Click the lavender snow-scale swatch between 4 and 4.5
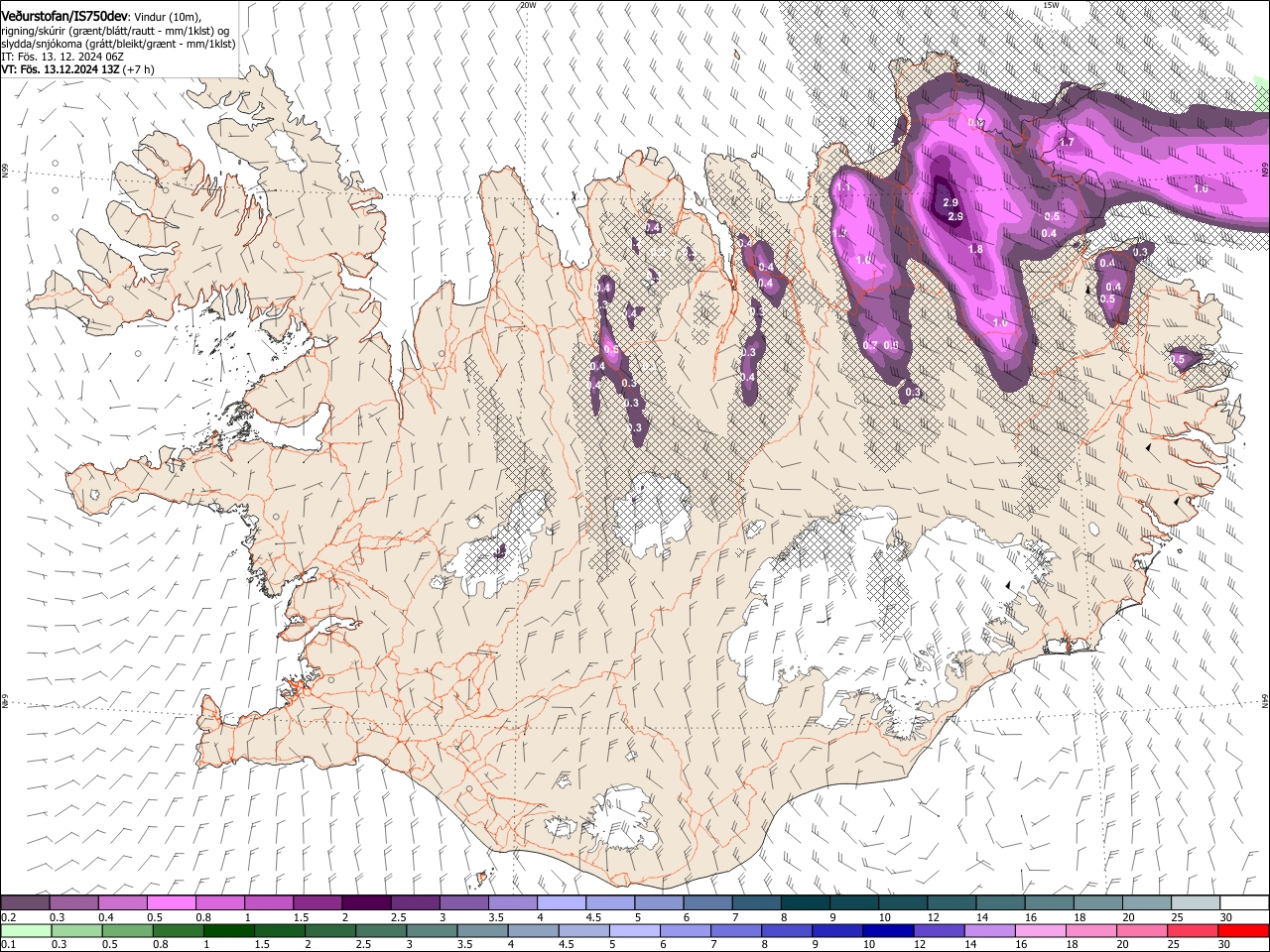 pos(561,903)
